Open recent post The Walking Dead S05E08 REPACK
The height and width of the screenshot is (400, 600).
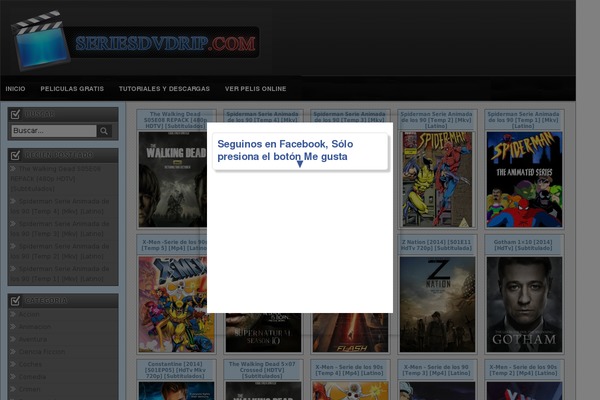[x=56, y=179]
